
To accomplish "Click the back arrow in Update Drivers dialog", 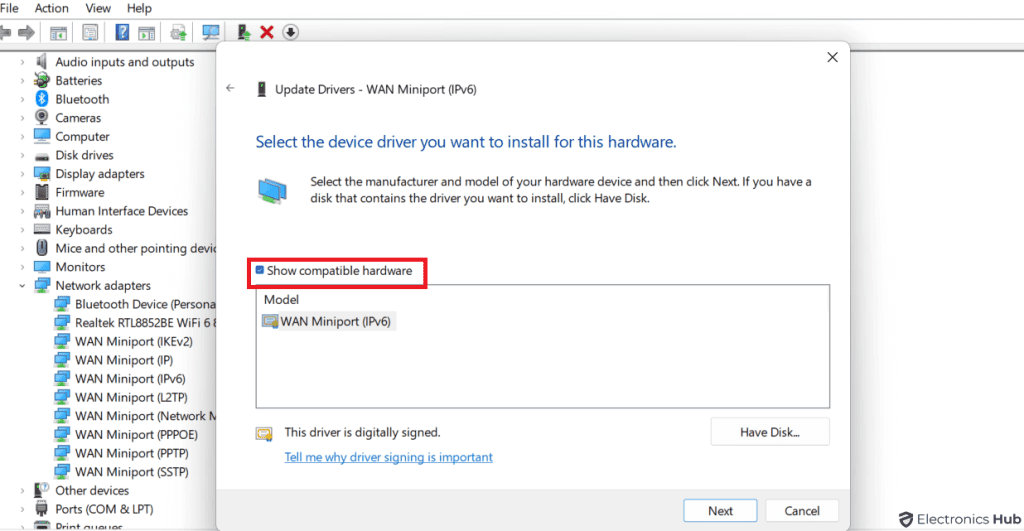I will pyautogui.click(x=230, y=88).
